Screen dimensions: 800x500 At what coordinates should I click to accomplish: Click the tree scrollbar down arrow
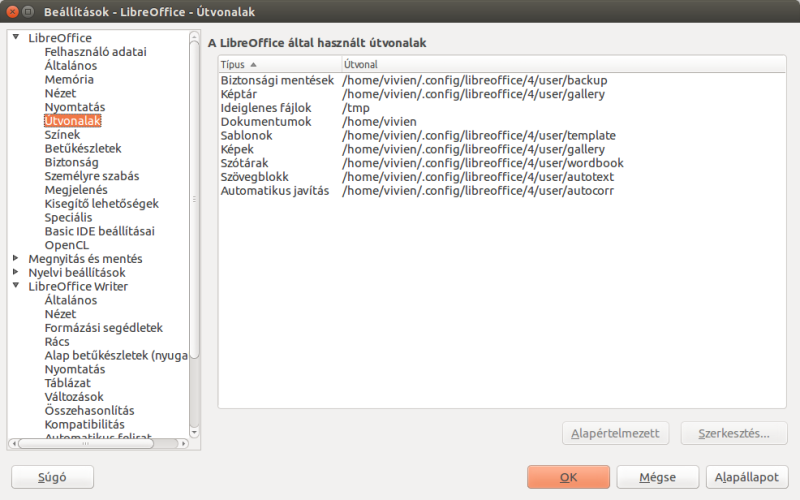[x=194, y=432]
